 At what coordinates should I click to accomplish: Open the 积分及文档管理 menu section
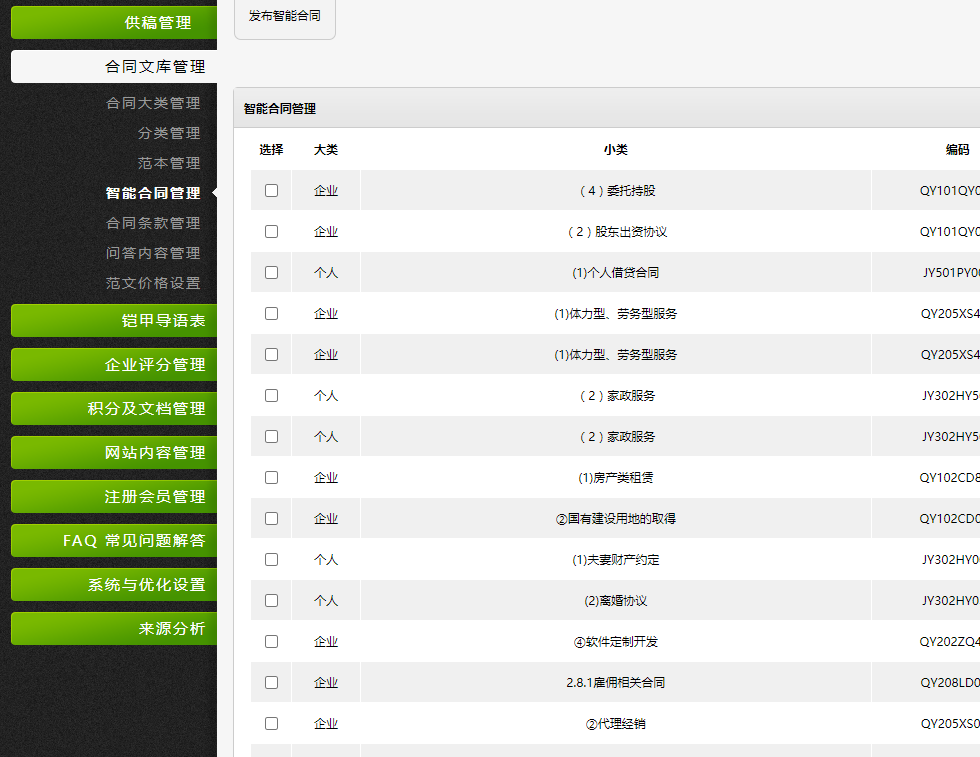click(114, 409)
